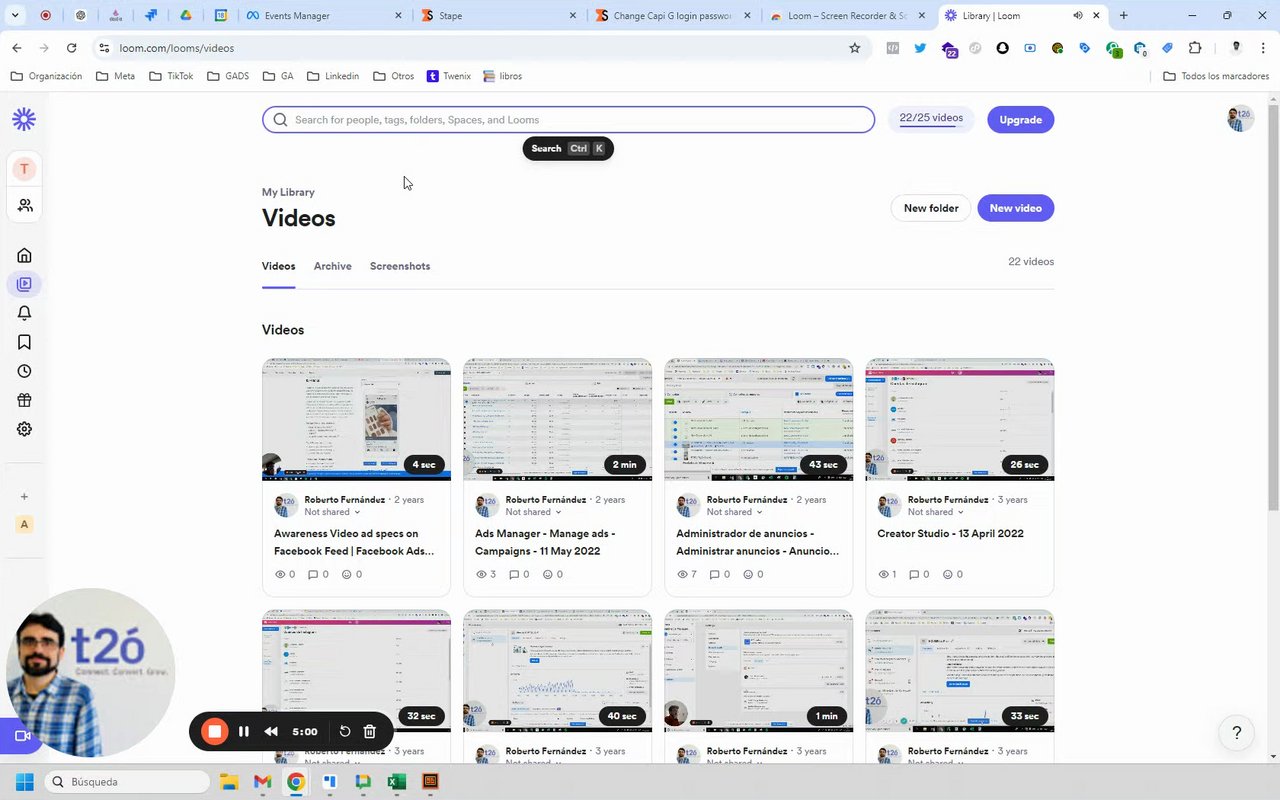Open settings gear icon in sidebar
Screen dimensions: 1280x800
coord(25,429)
